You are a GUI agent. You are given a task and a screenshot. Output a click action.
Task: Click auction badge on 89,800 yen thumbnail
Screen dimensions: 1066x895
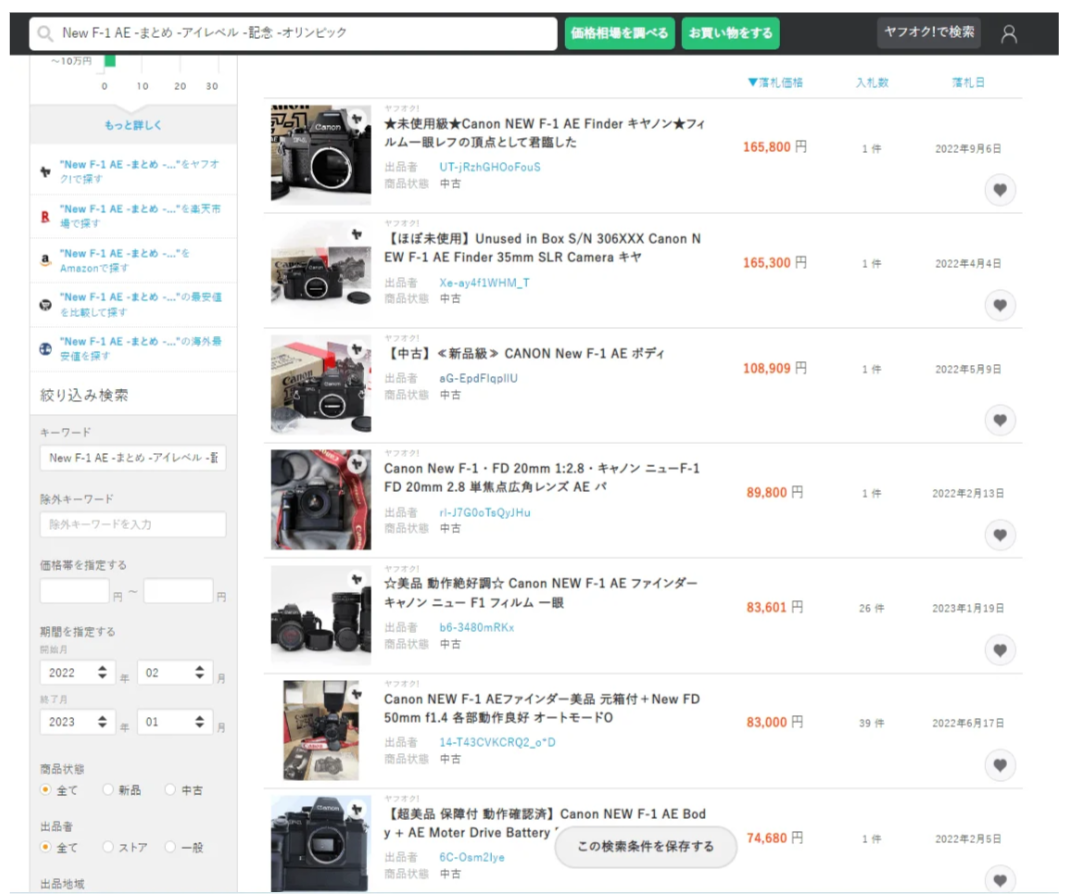coord(357,464)
